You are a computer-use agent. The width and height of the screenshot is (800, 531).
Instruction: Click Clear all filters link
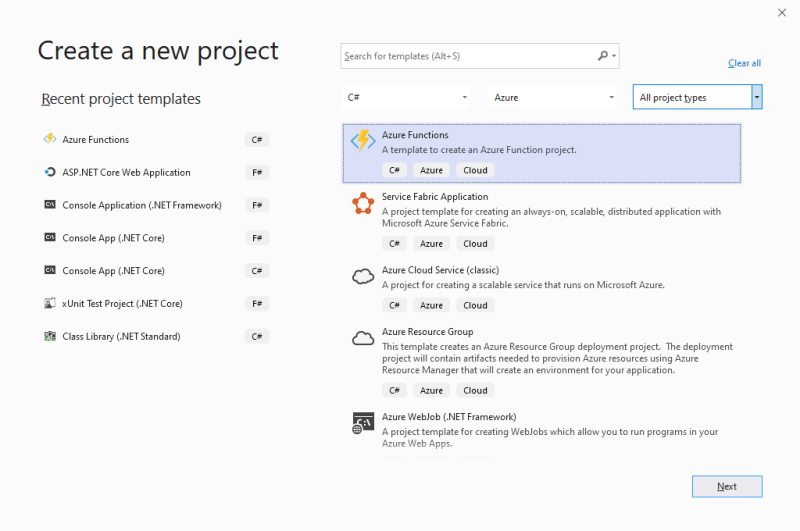[x=744, y=63]
